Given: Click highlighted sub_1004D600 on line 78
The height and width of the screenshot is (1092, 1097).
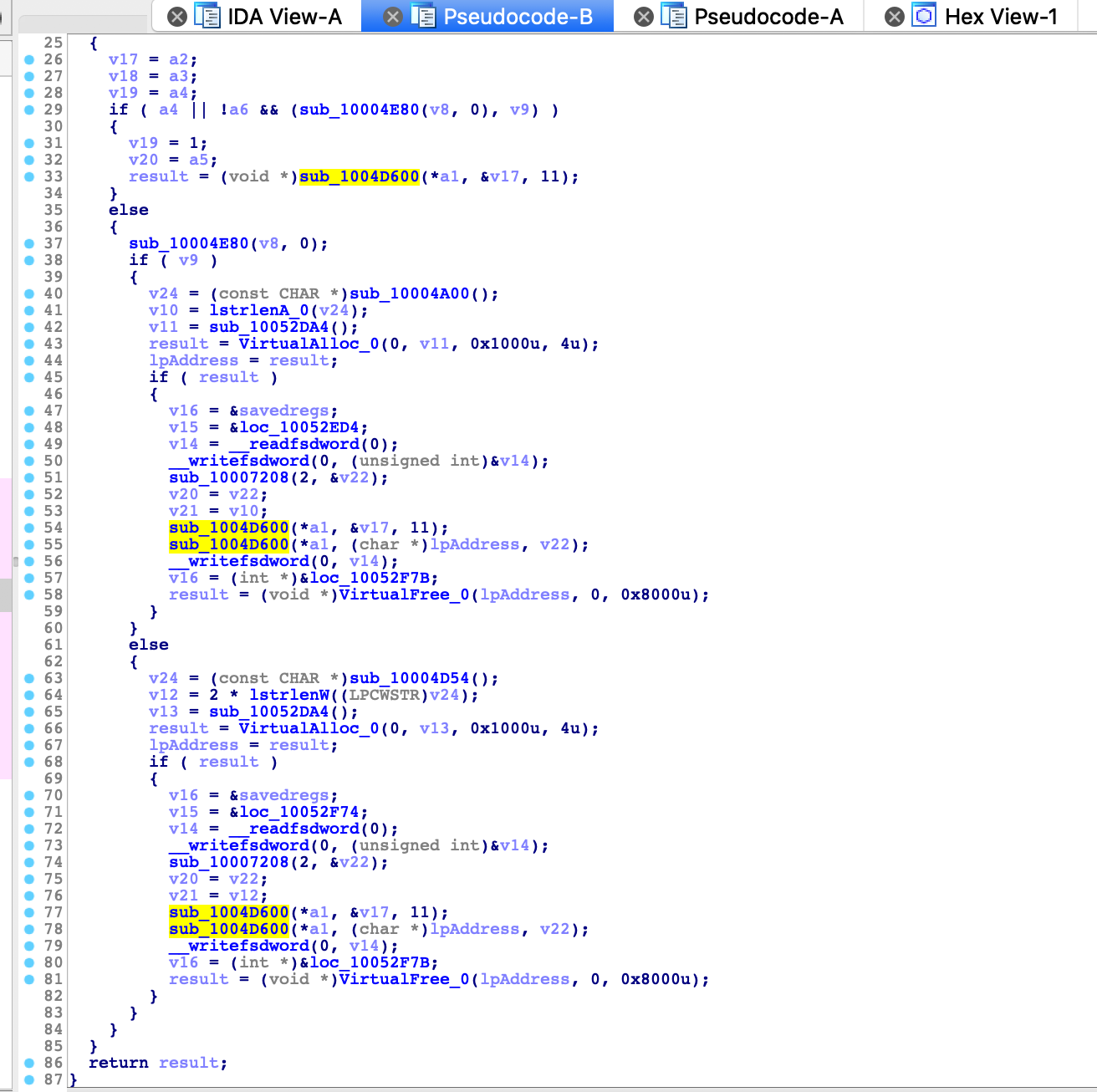Looking at the screenshot, I should pyautogui.click(x=229, y=929).
